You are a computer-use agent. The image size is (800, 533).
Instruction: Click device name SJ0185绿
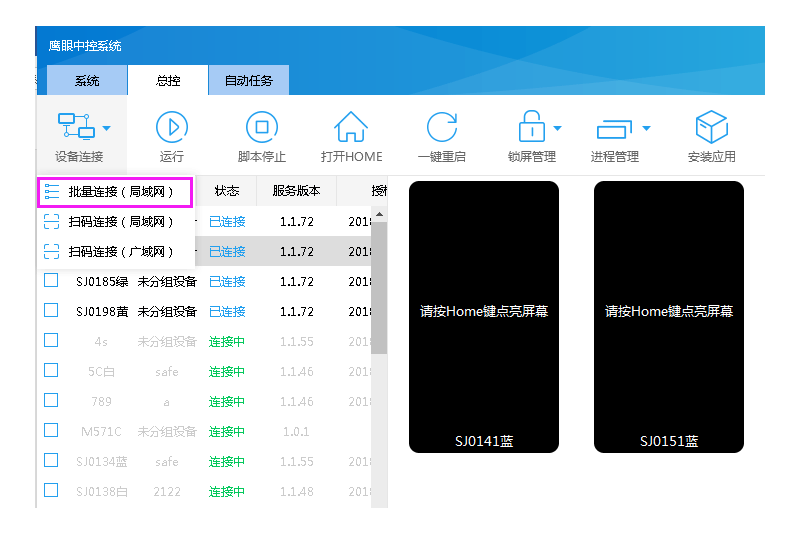point(102,282)
